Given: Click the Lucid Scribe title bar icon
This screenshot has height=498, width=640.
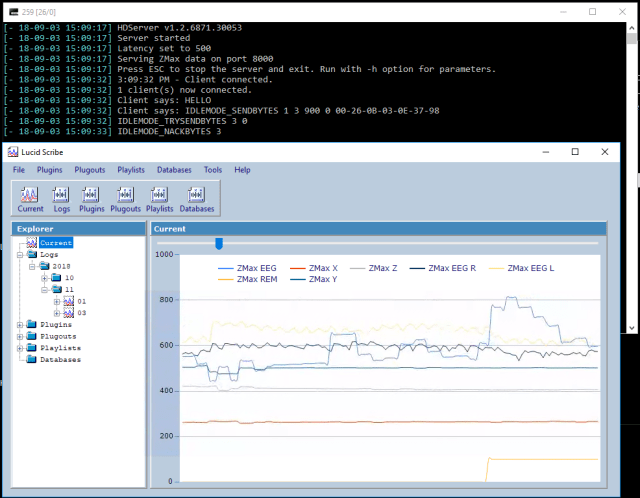Looking at the screenshot, I should [x=12, y=152].
